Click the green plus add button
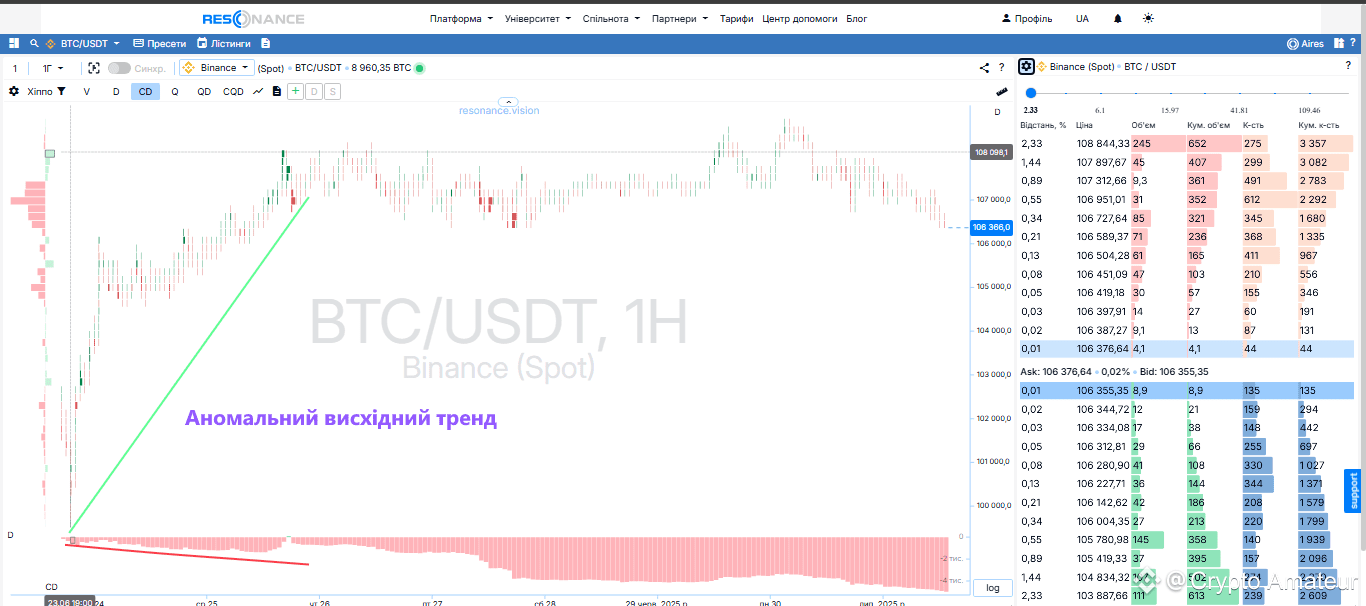 295,91
